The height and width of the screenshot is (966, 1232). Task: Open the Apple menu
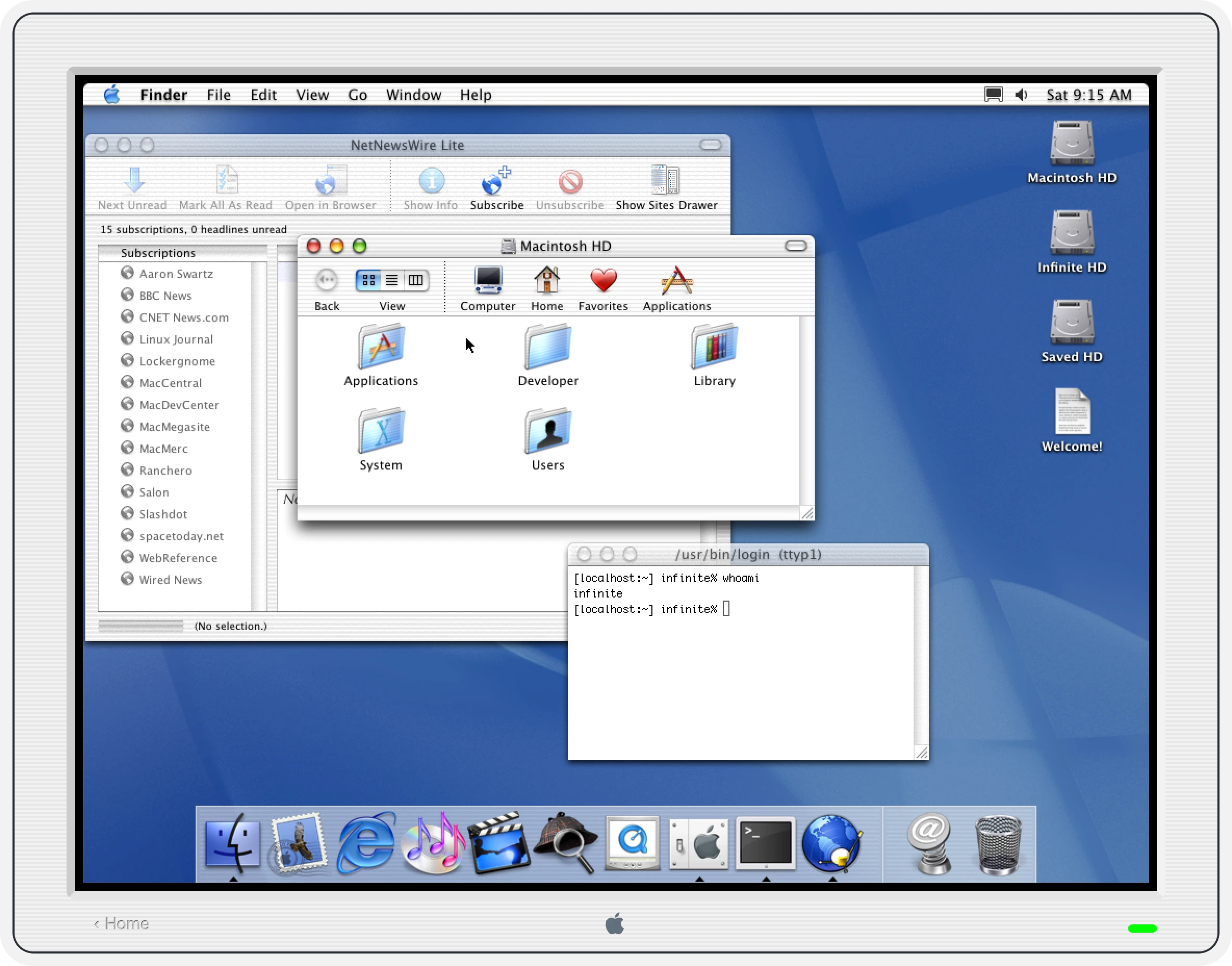coord(112,94)
